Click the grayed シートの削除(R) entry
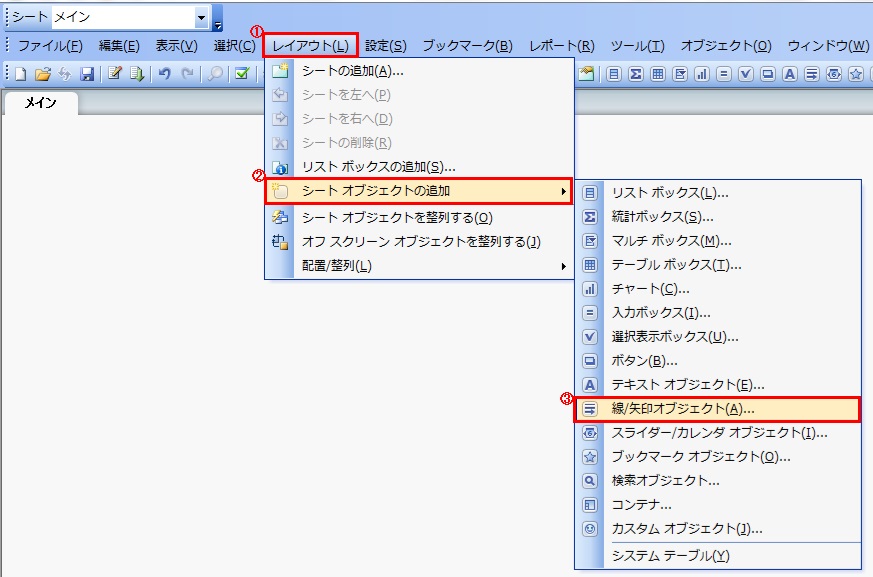Image resolution: width=873 pixels, height=577 pixels. point(419,143)
